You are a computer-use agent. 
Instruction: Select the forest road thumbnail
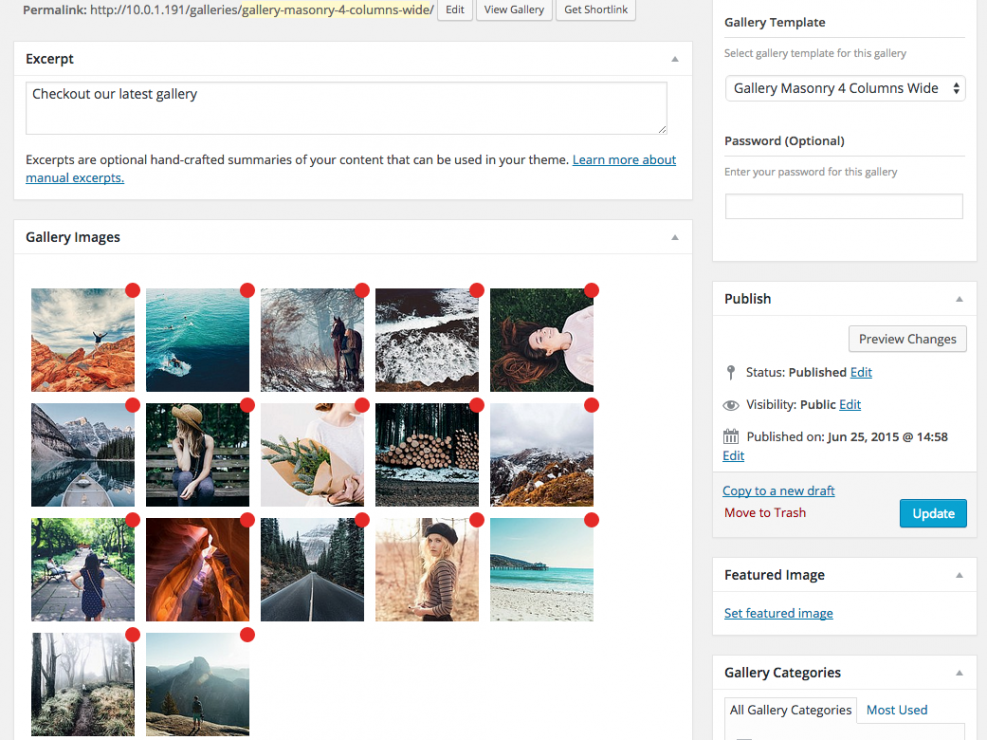coord(312,569)
